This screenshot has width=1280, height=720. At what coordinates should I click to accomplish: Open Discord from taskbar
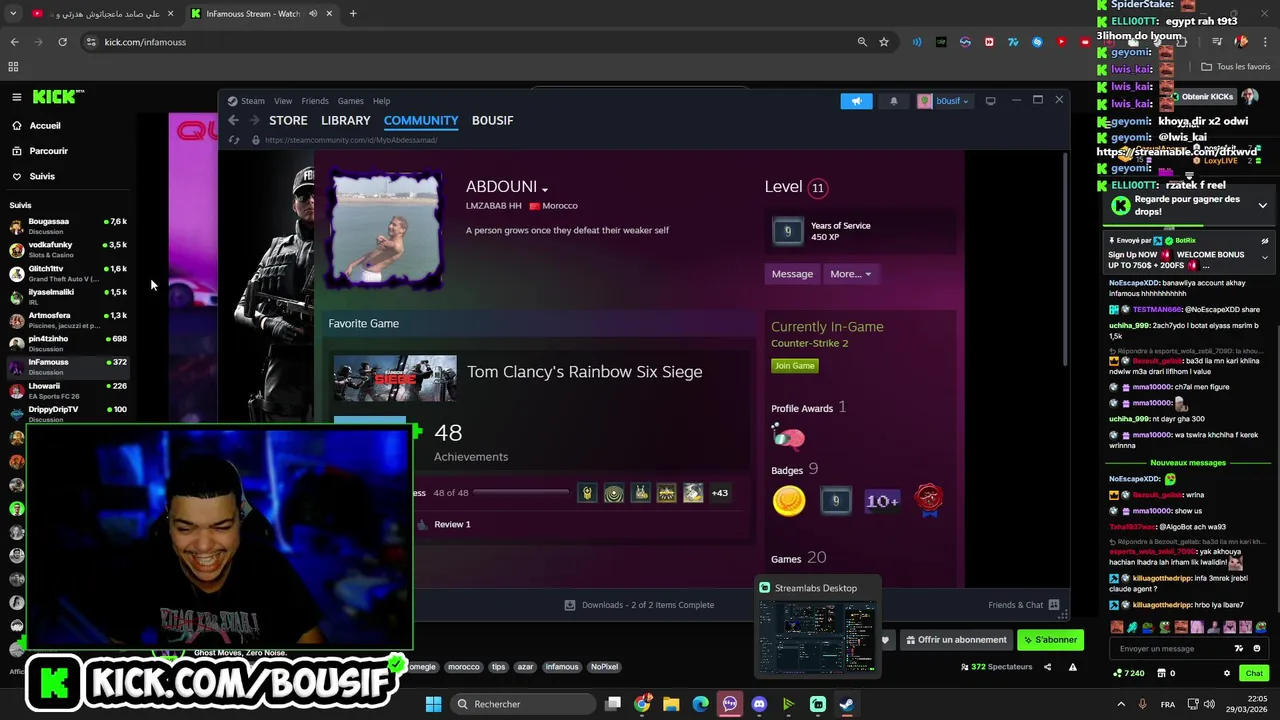click(759, 704)
